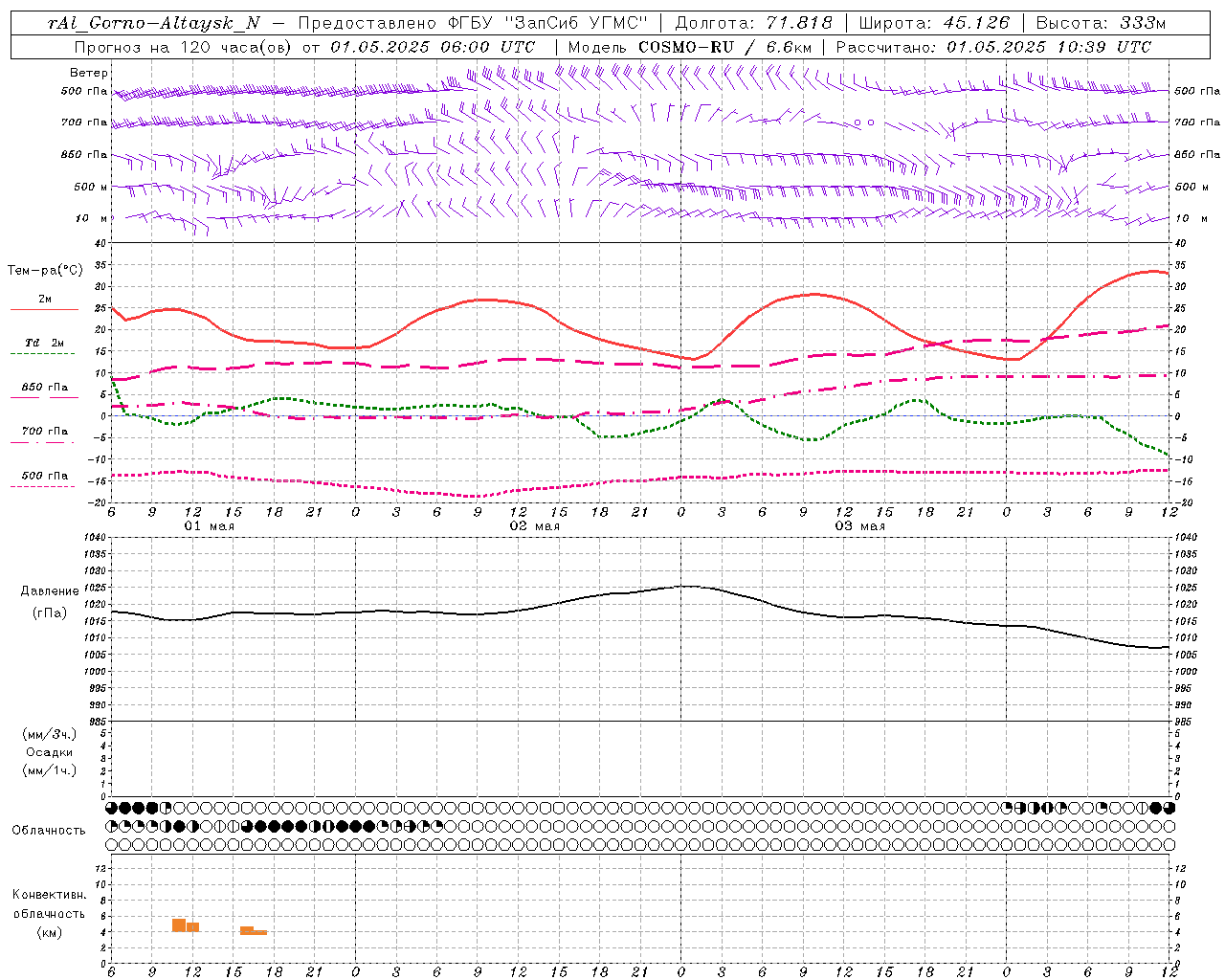Screen dimensions: 1225x980
Task: Click the Td 2м dew point legend entry
Action: click(x=45, y=343)
